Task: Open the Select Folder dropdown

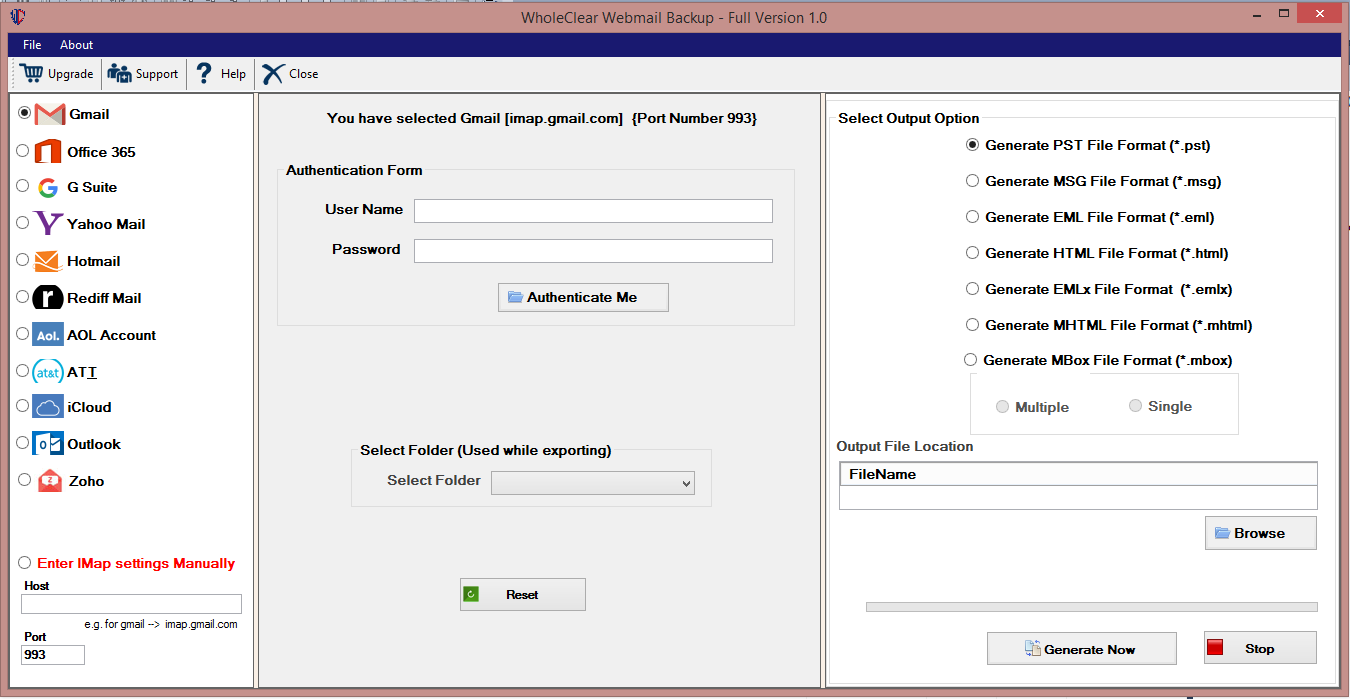Action: (593, 483)
